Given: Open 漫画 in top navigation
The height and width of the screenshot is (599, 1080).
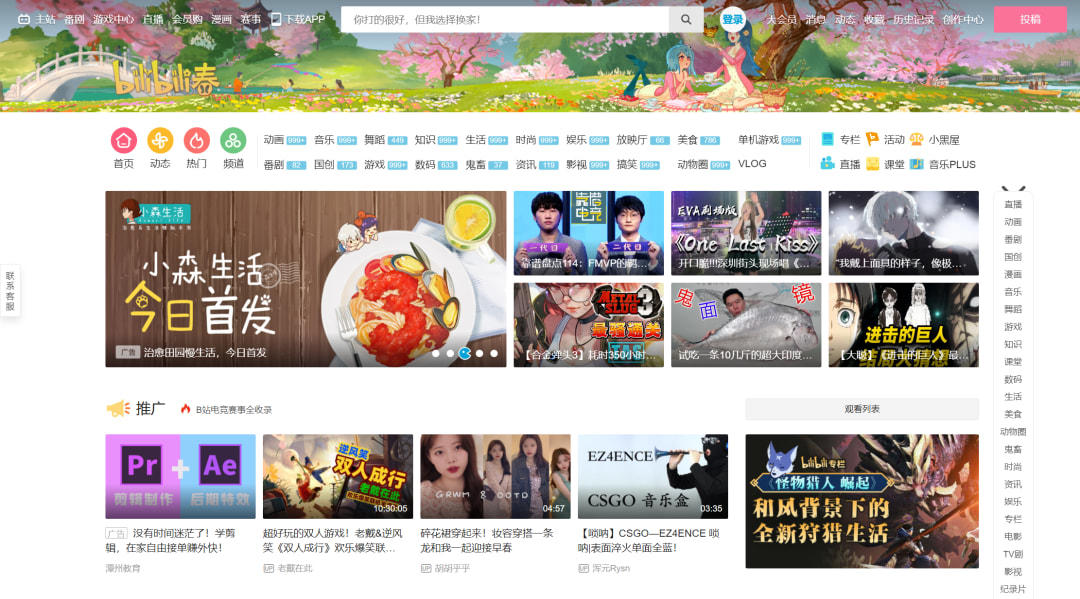Looking at the screenshot, I should pos(221,19).
